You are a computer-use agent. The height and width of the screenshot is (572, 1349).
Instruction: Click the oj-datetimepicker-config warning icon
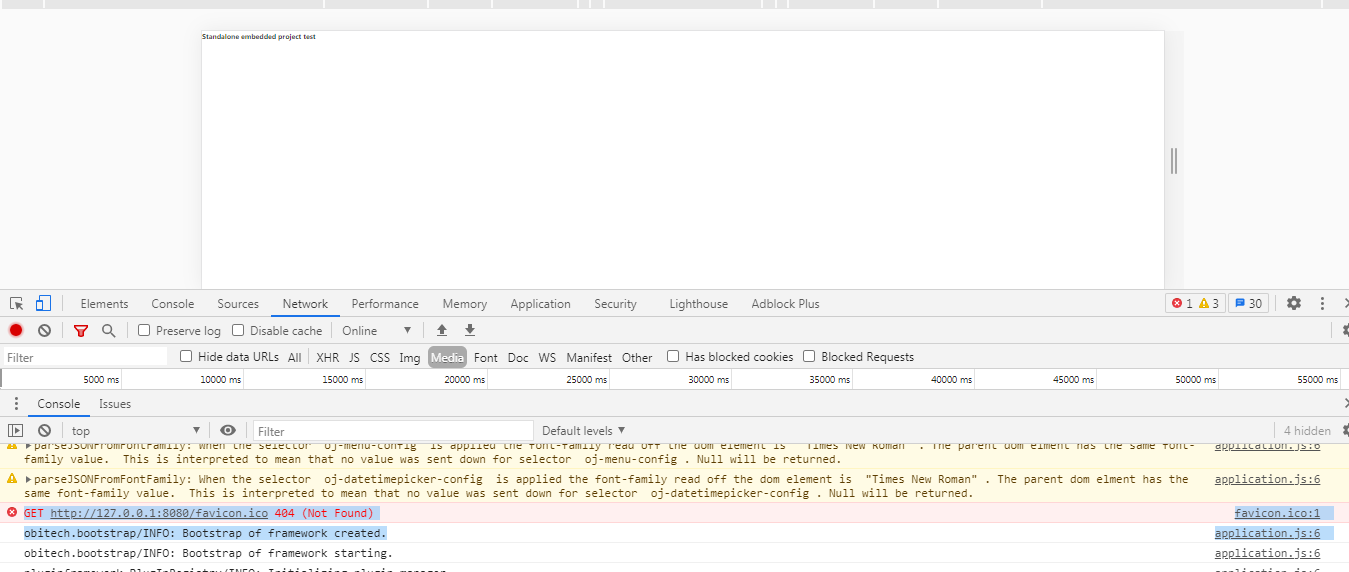pyautogui.click(x=12, y=479)
